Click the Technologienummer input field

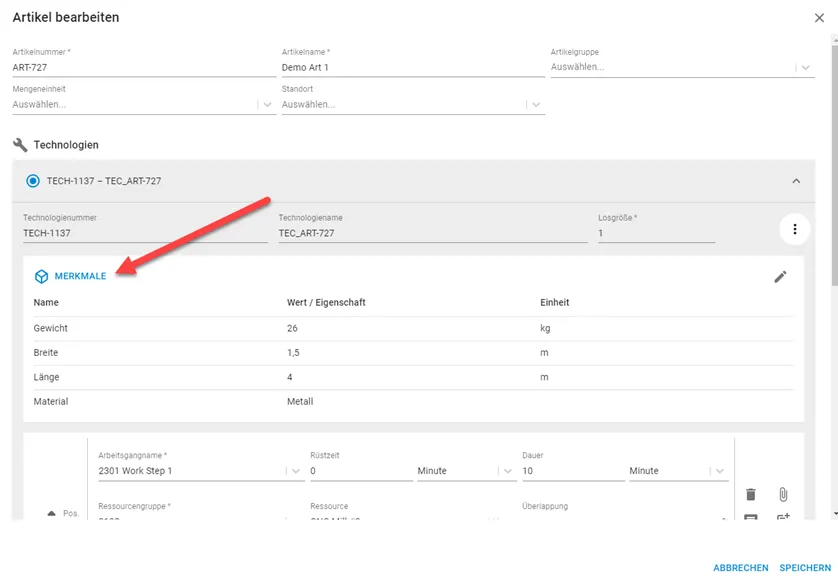tap(145, 233)
